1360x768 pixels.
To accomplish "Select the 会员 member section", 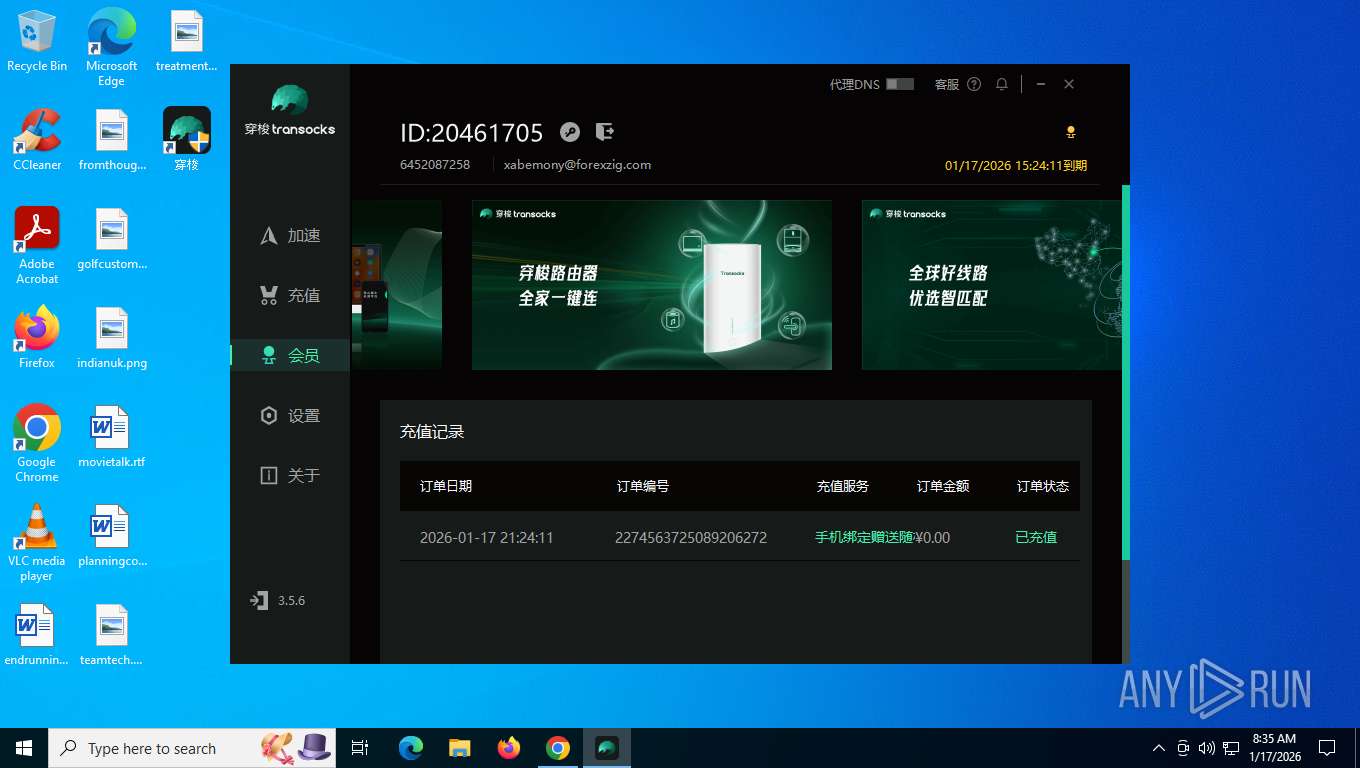I will coord(290,355).
